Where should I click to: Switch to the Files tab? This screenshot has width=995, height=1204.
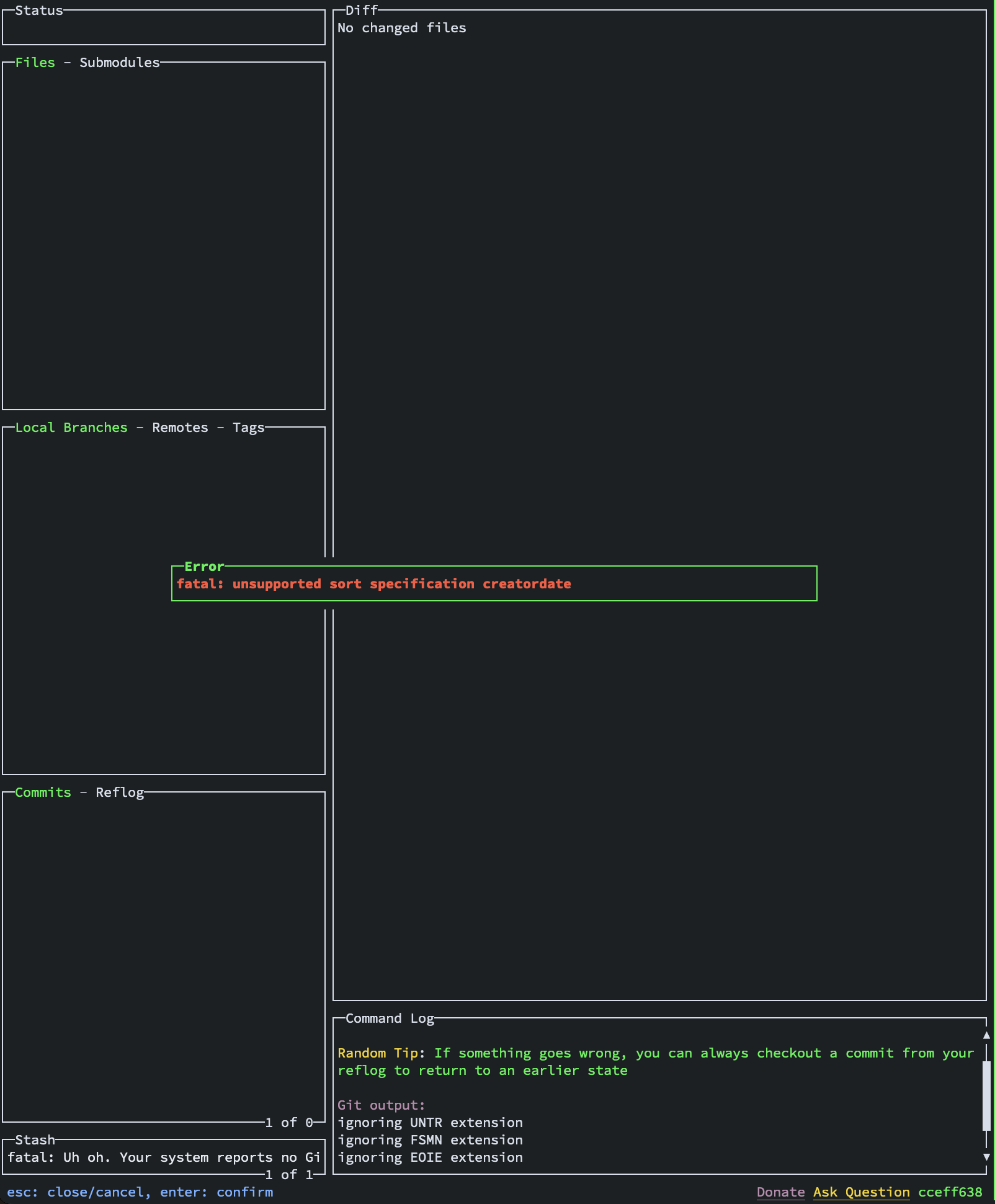tap(35, 63)
